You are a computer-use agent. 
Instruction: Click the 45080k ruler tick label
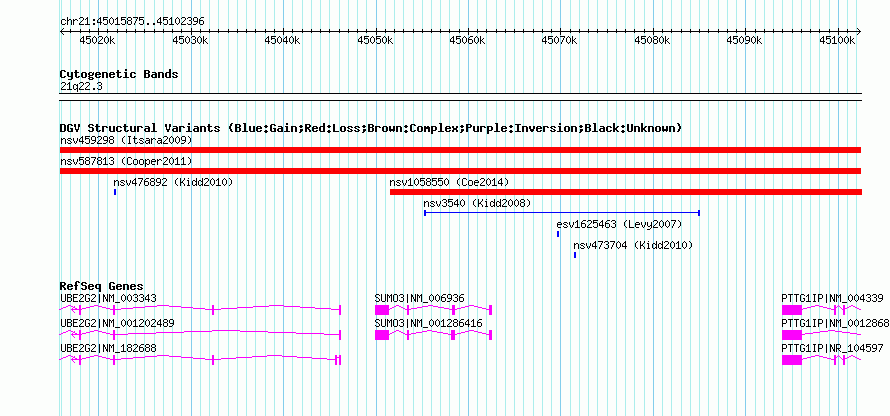(x=653, y=41)
